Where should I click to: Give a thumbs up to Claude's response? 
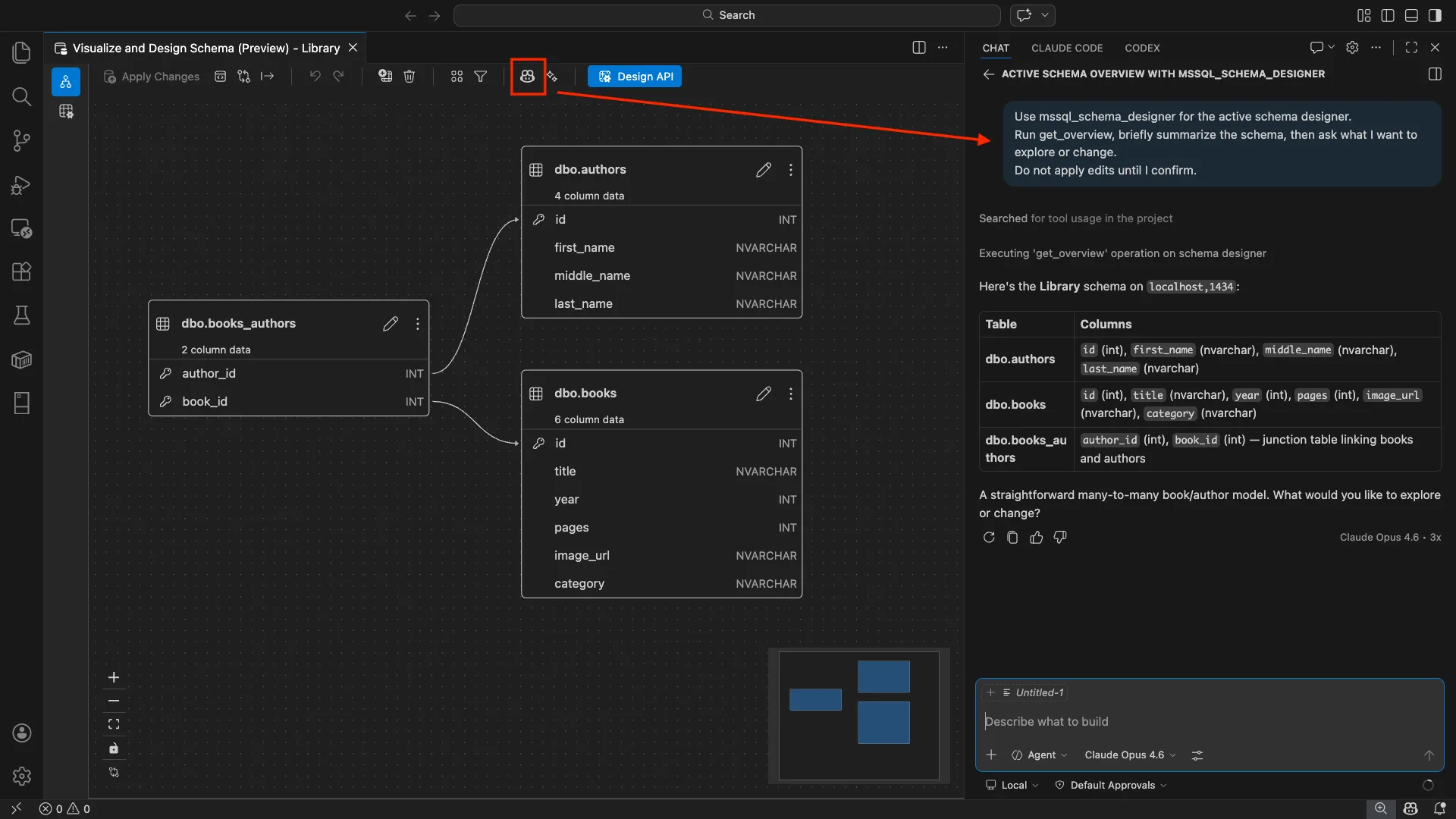1037,537
